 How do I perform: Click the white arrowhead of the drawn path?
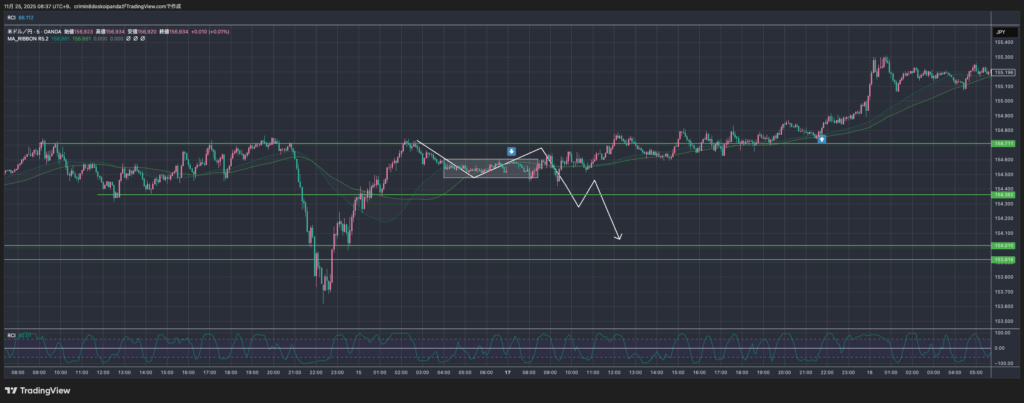coord(620,238)
